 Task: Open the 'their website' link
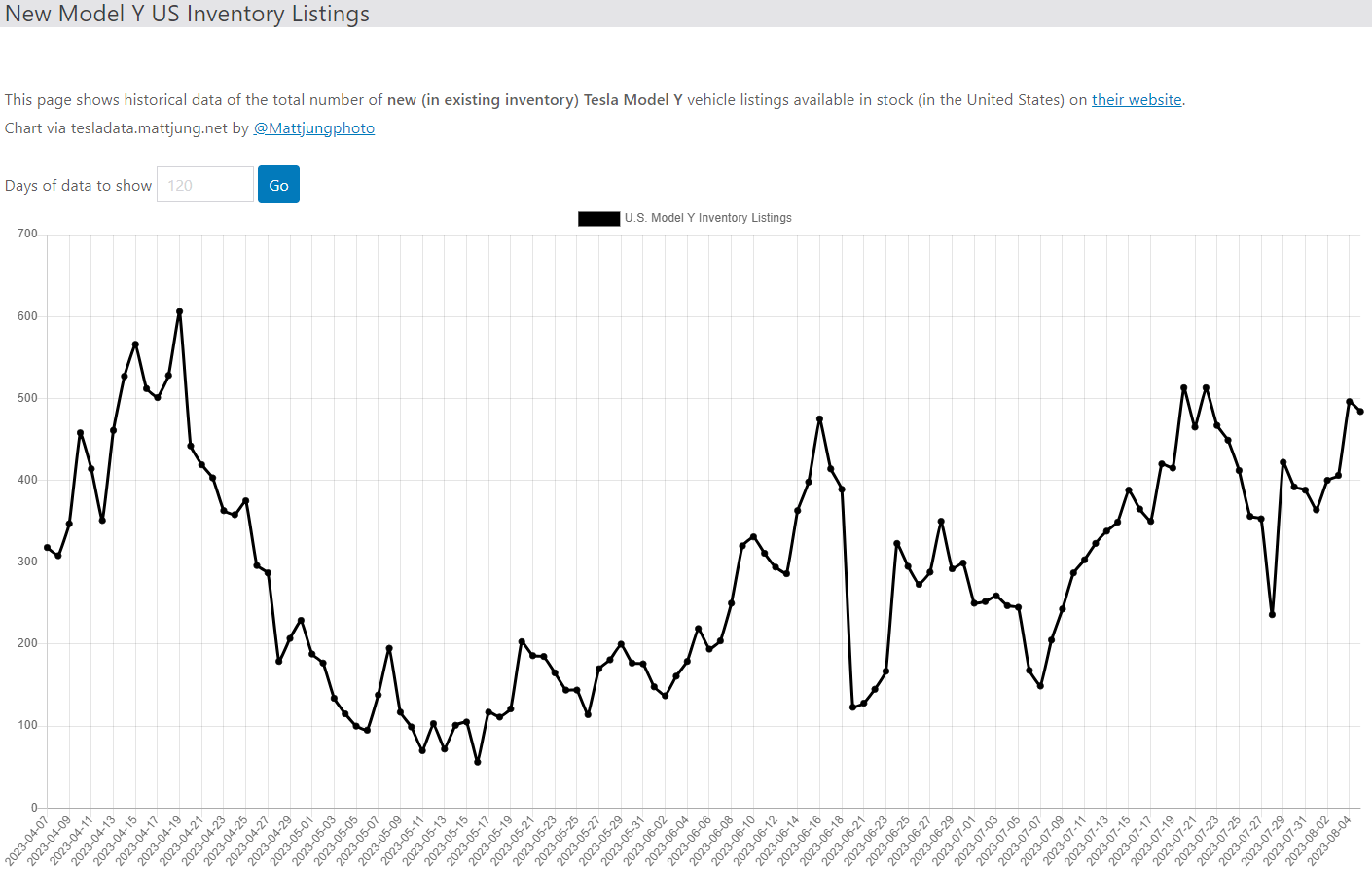[x=1137, y=100]
